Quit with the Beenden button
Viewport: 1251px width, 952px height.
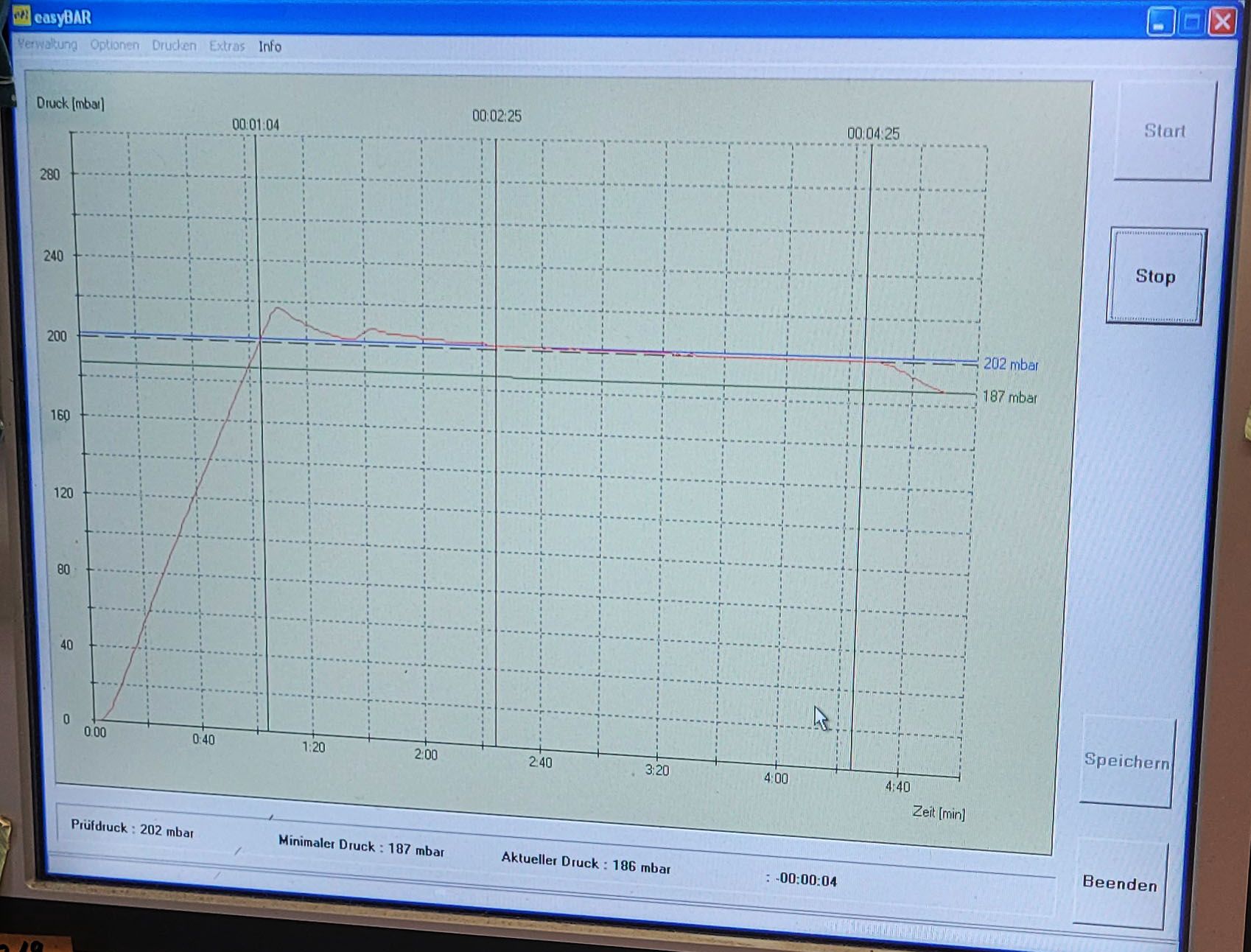click(1119, 883)
